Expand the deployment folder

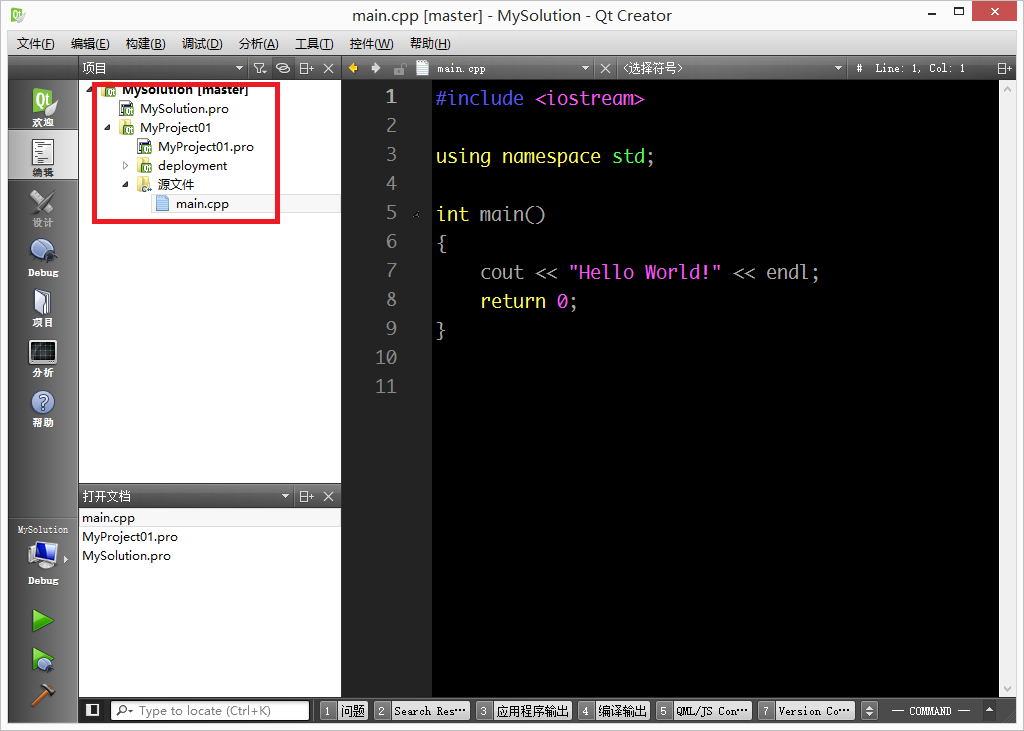tap(125, 166)
